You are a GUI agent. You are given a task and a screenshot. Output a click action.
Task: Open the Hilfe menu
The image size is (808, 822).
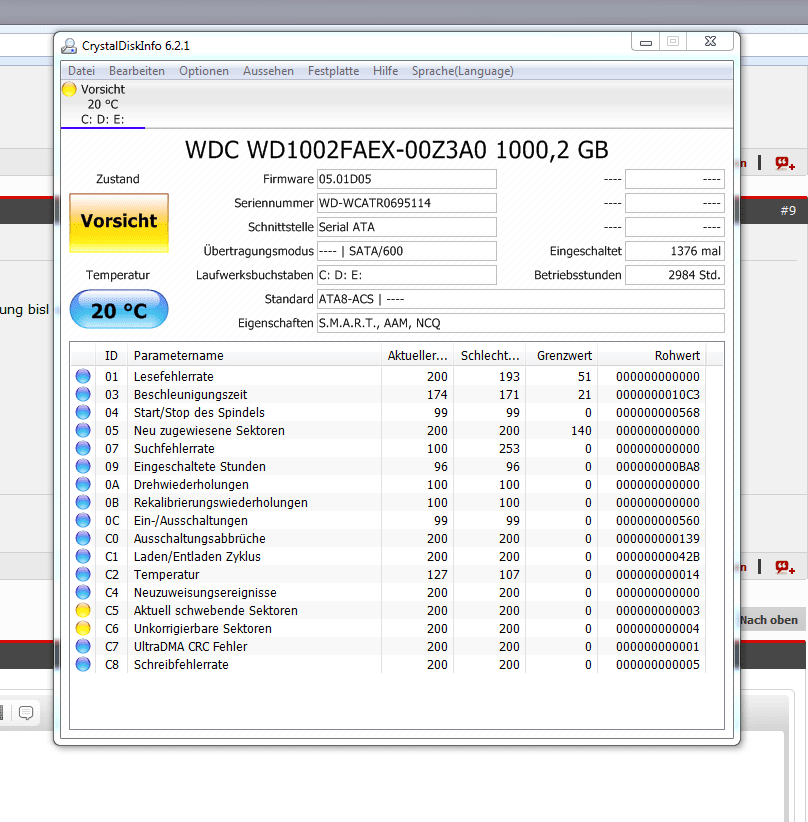pyautogui.click(x=385, y=71)
